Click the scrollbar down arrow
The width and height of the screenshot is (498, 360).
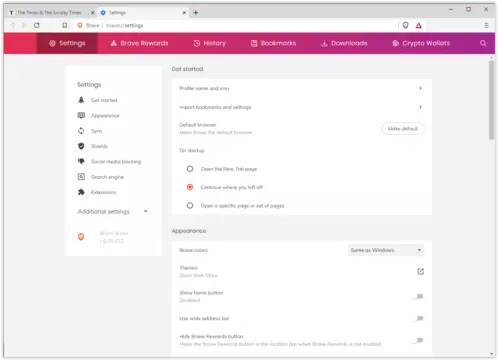(491, 354)
